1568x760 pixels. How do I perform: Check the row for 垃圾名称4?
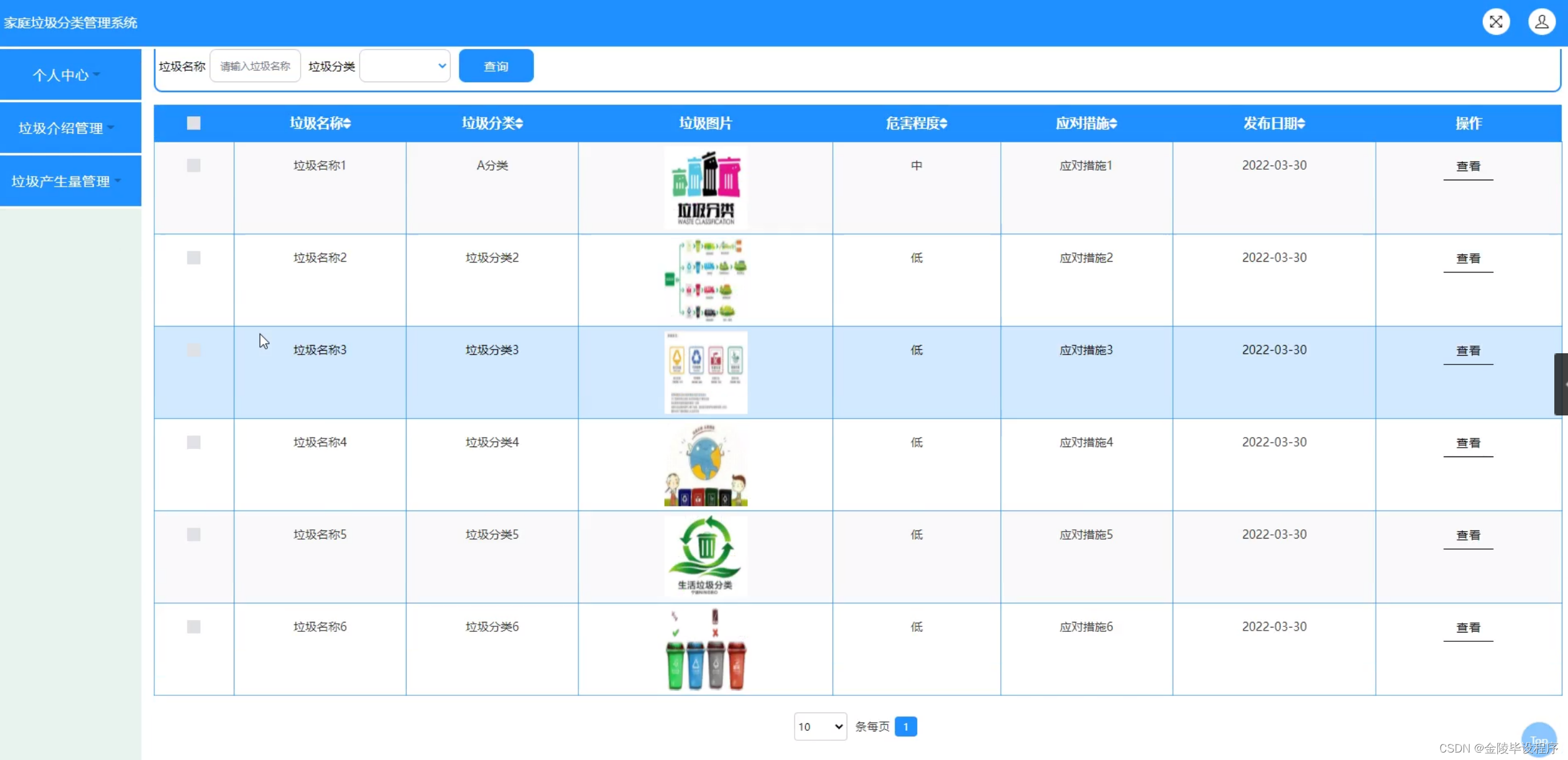tap(193, 442)
